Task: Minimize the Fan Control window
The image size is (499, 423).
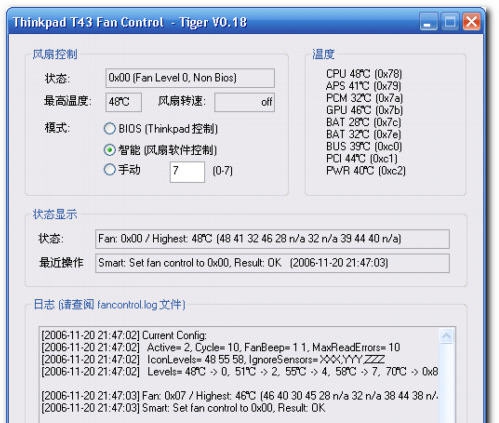Action: 428,22
